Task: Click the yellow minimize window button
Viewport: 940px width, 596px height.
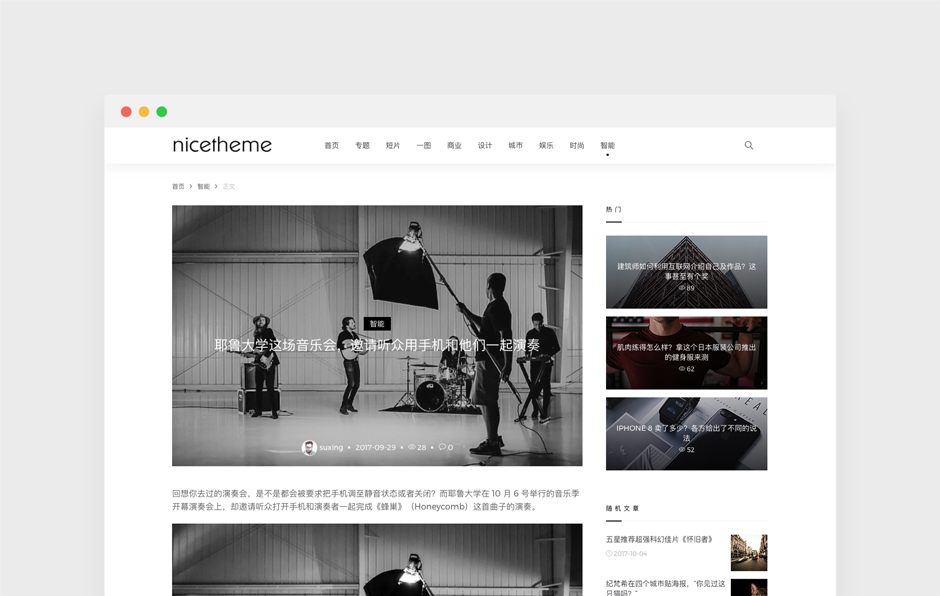Action: [x=144, y=112]
